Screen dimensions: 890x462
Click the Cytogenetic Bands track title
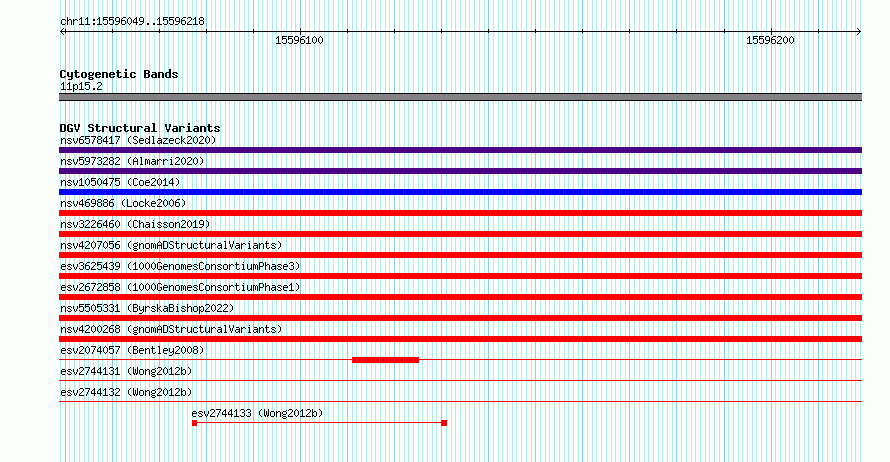119,74
